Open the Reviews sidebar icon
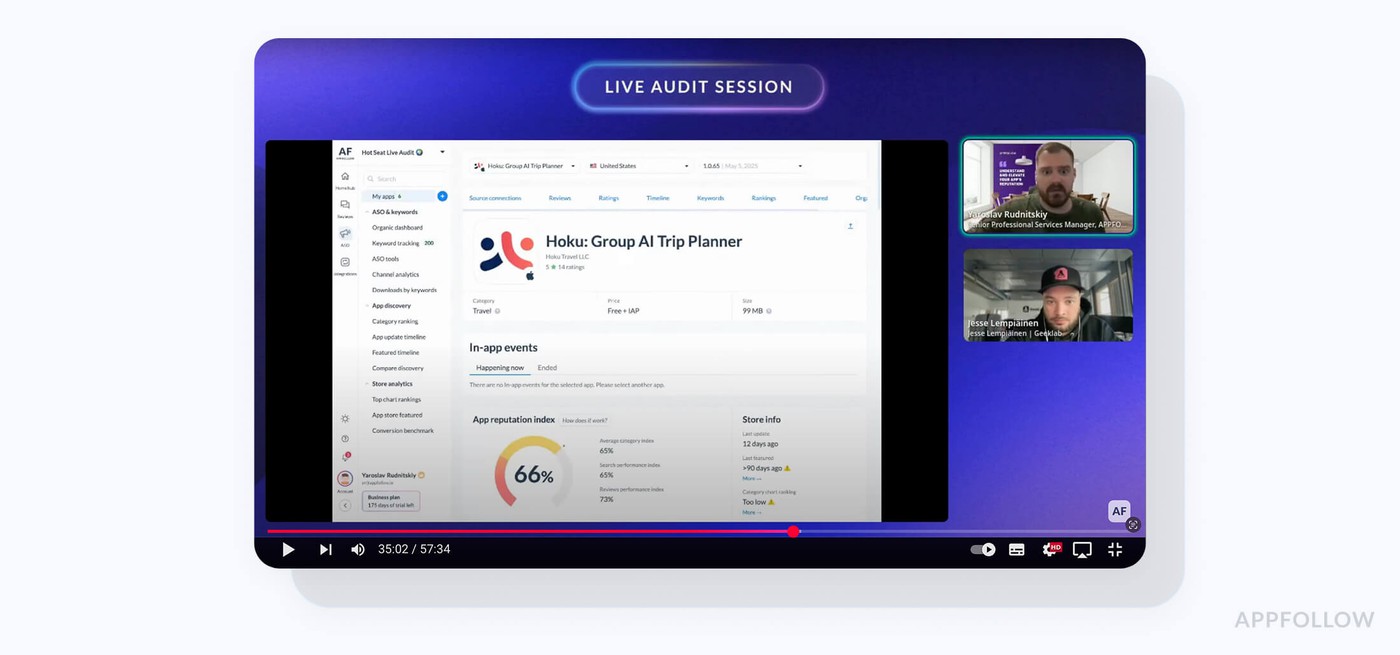1400x655 pixels. [345, 207]
